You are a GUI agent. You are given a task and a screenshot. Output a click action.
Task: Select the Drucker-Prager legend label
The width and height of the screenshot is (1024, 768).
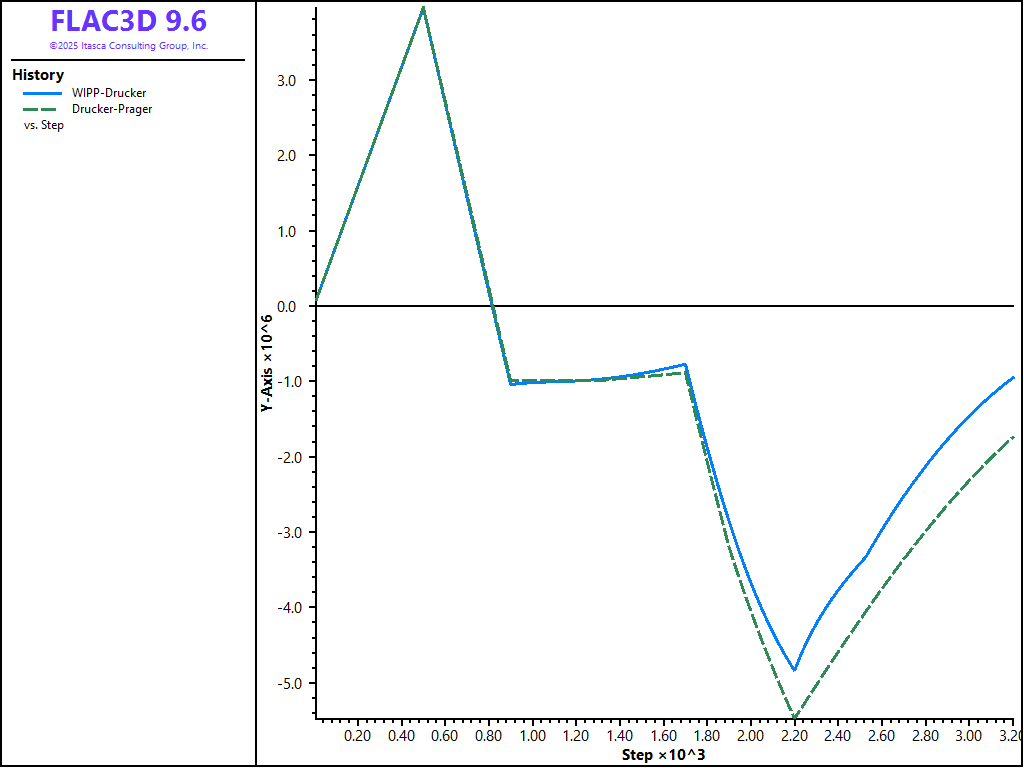[112, 109]
